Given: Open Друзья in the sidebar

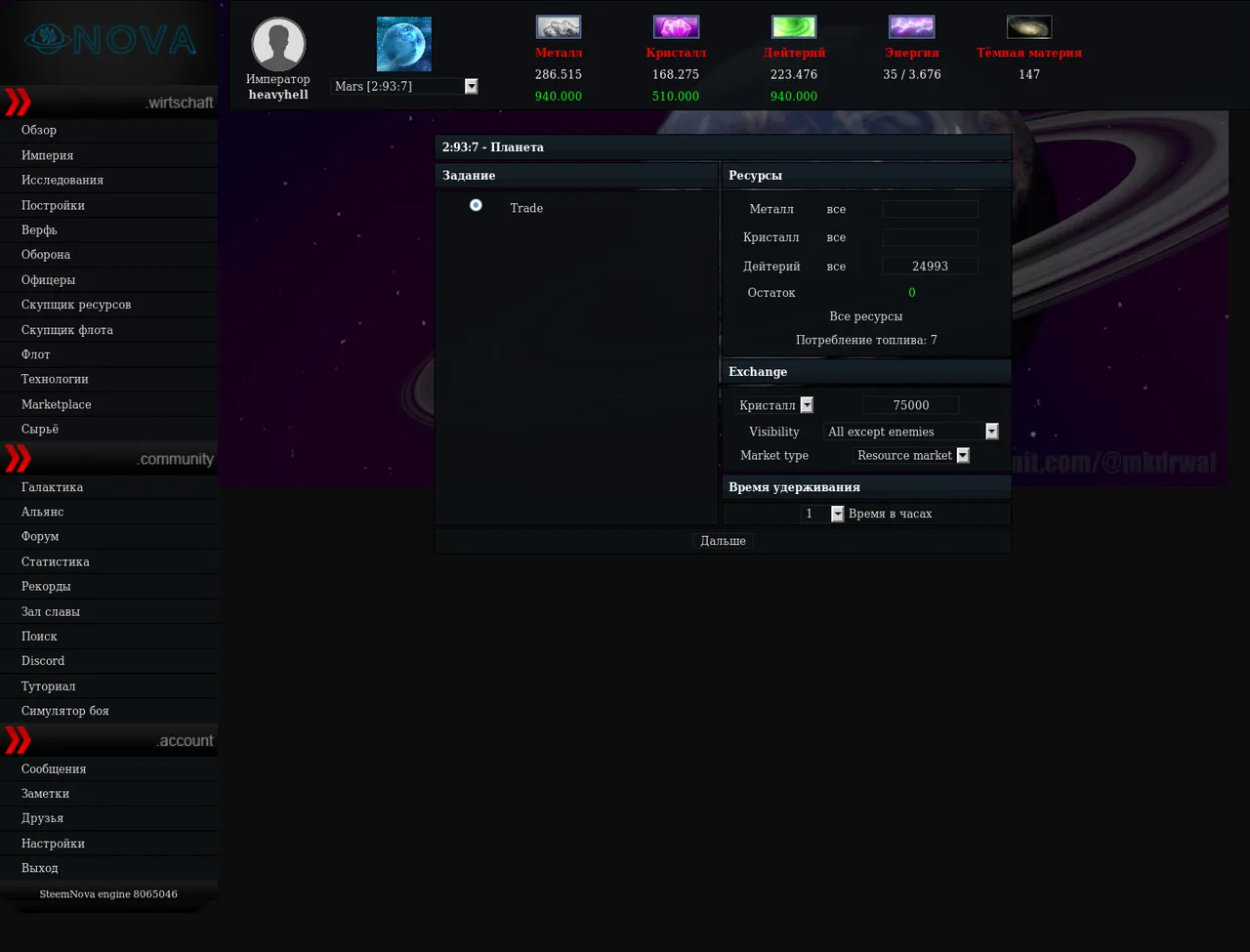Looking at the screenshot, I should click(x=108, y=818).
